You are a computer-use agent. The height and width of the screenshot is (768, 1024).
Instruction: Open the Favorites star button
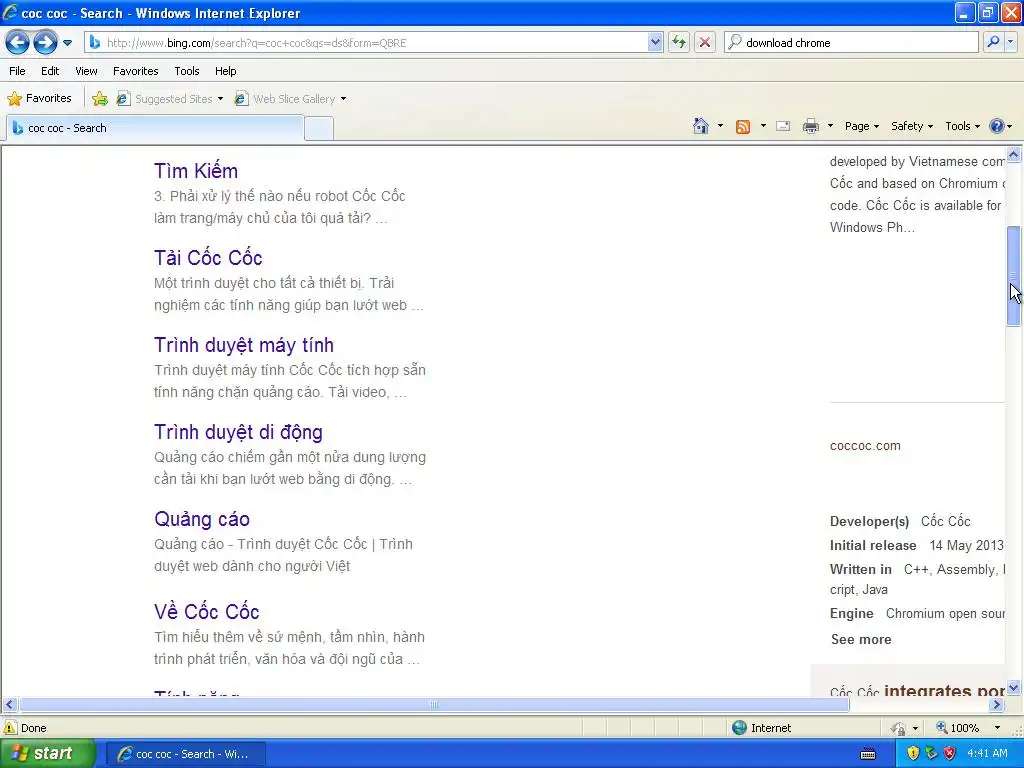pyautogui.click(x=39, y=99)
